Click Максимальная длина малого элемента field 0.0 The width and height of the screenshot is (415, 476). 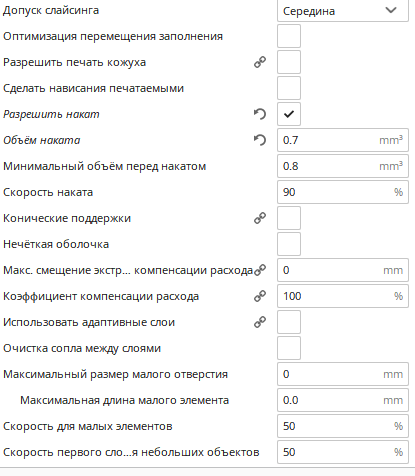(x=343, y=400)
